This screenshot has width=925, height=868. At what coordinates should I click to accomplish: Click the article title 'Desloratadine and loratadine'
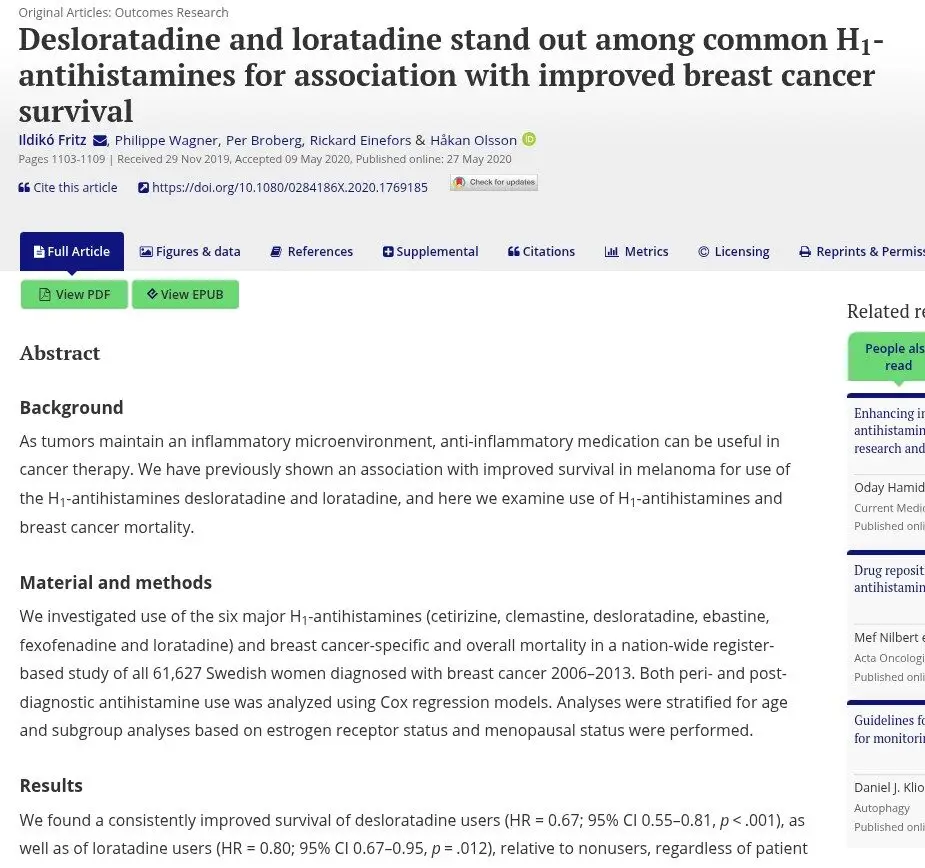point(451,75)
